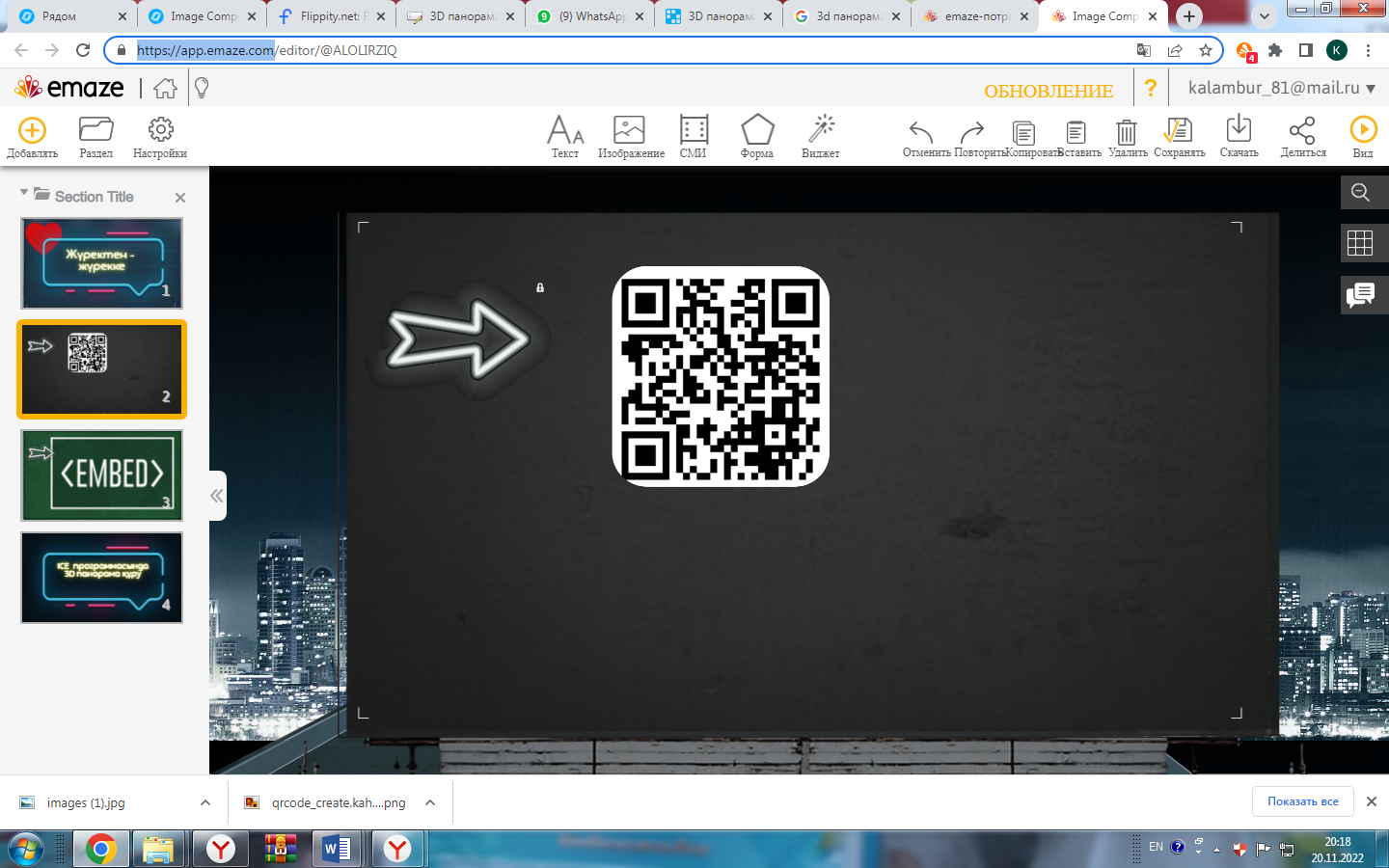Redo with the Повторить arrow
This screenshot has height=868, width=1389.
[x=972, y=131]
